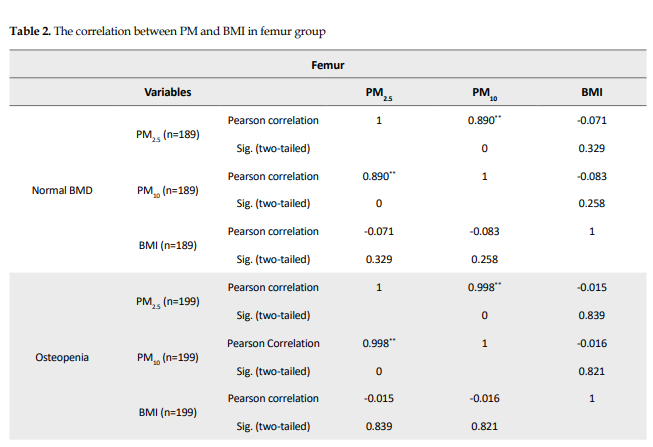Select the Femur table header
This screenshot has height=447, width=653.
[x=328, y=65]
